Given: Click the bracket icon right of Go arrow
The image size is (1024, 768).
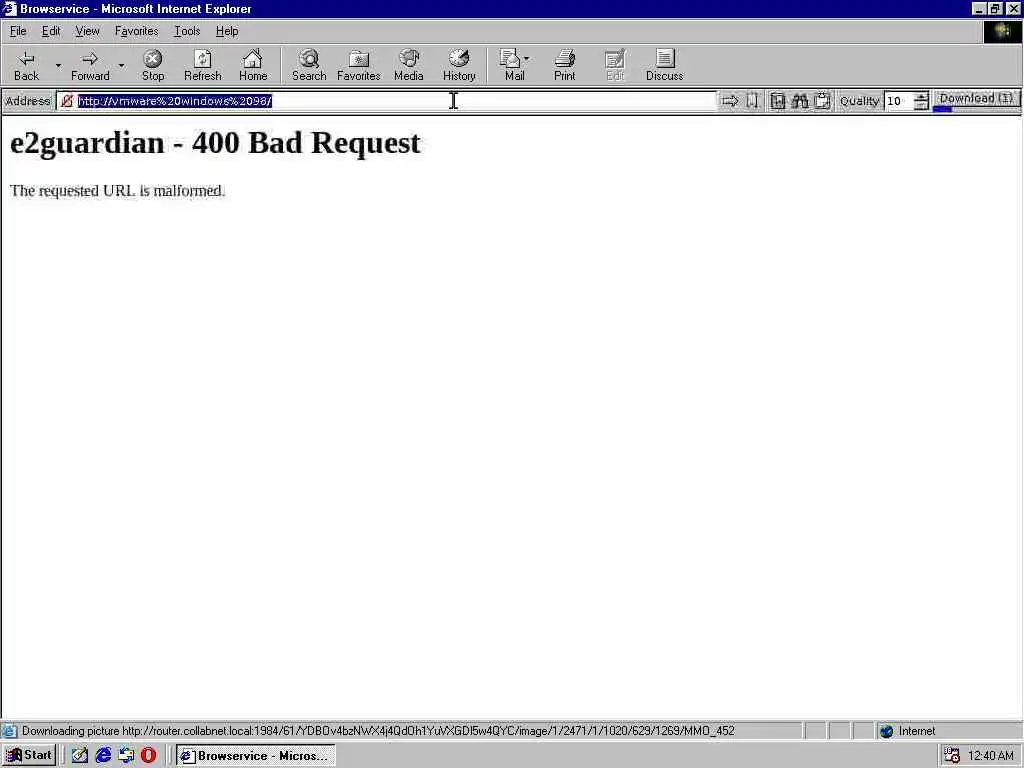Looking at the screenshot, I should click(752, 101).
